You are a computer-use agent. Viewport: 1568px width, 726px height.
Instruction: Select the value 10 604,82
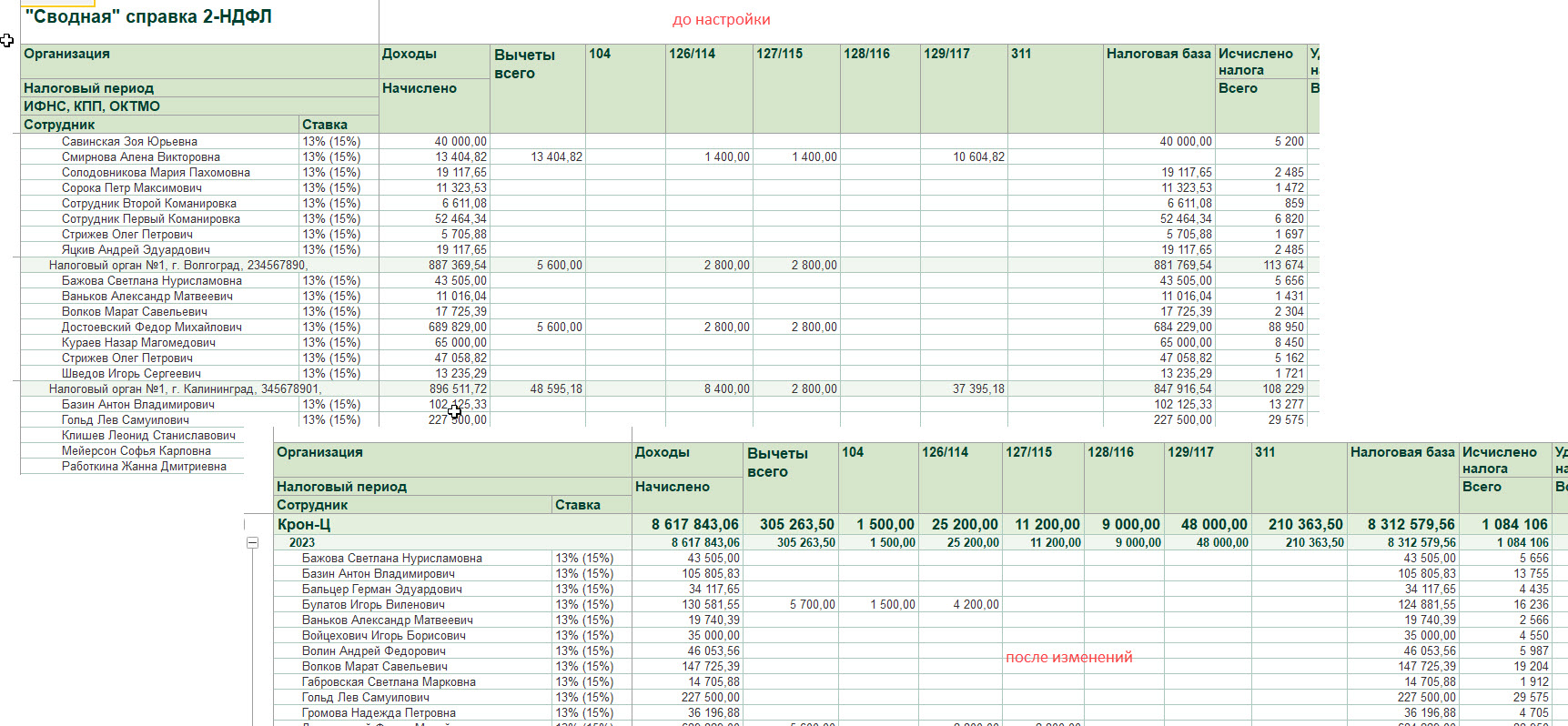coord(979,156)
